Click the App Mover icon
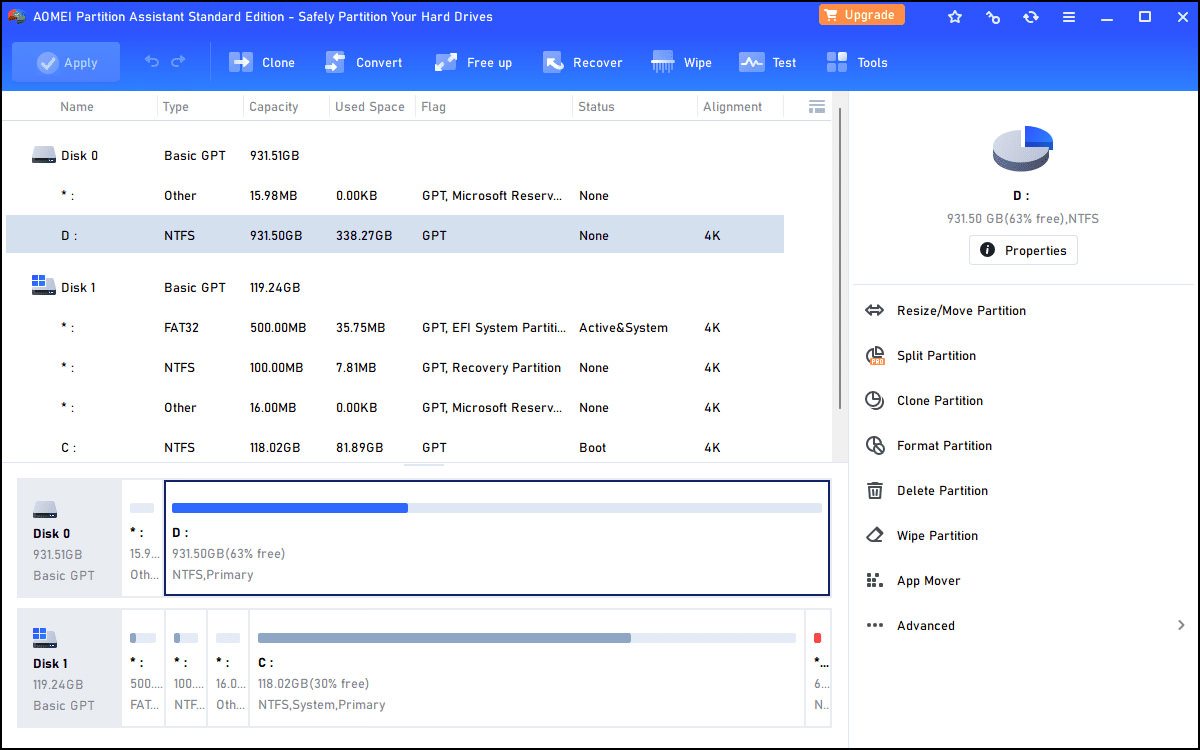This screenshot has height=750, width=1200. (875, 581)
